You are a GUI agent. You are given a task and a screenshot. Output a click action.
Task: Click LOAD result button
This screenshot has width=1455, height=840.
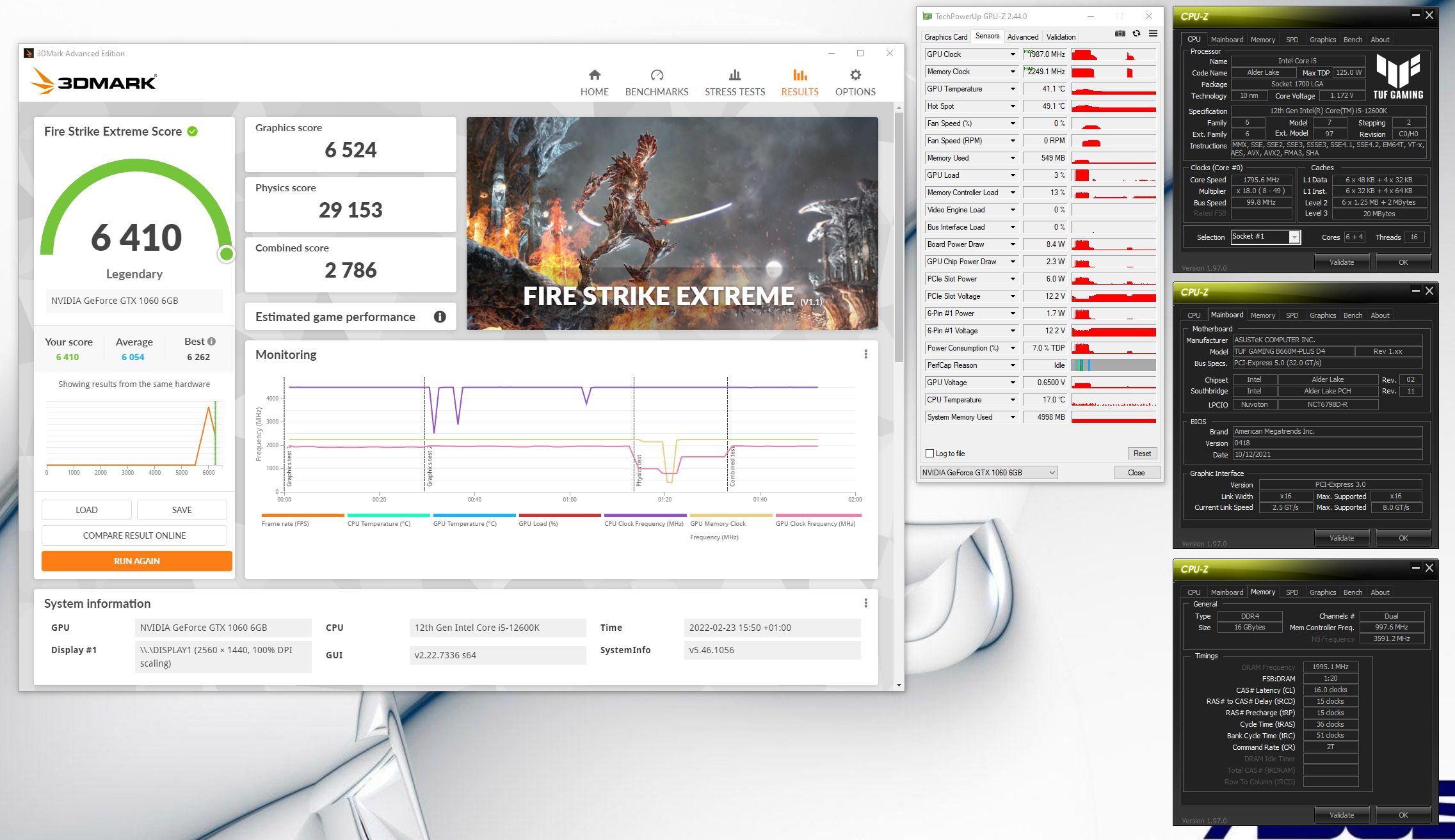[x=86, y=510]
